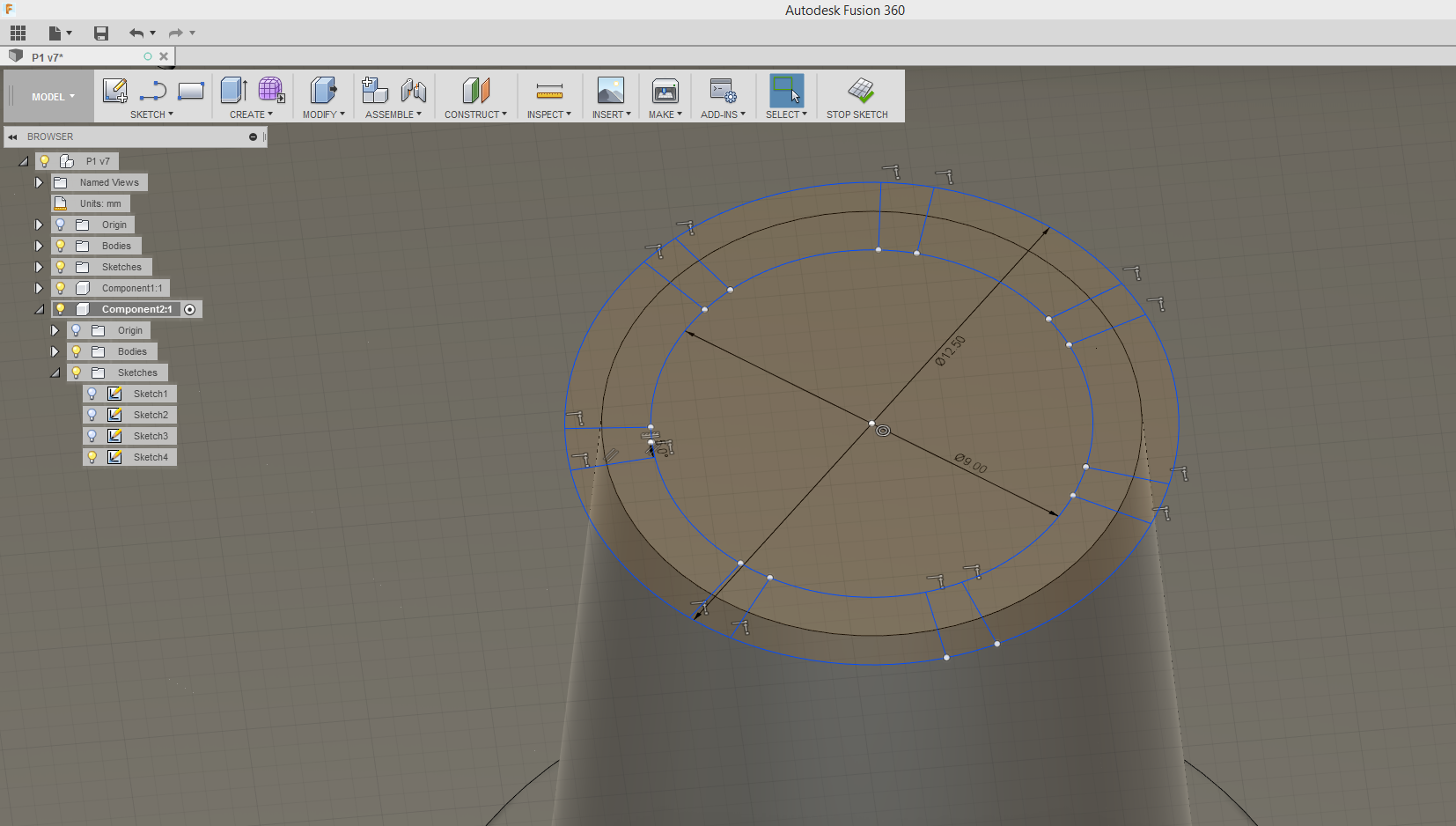Screen dimensions: 1456x826
Task: Open the data panel grid icon
Action: (x=18, y=33)
